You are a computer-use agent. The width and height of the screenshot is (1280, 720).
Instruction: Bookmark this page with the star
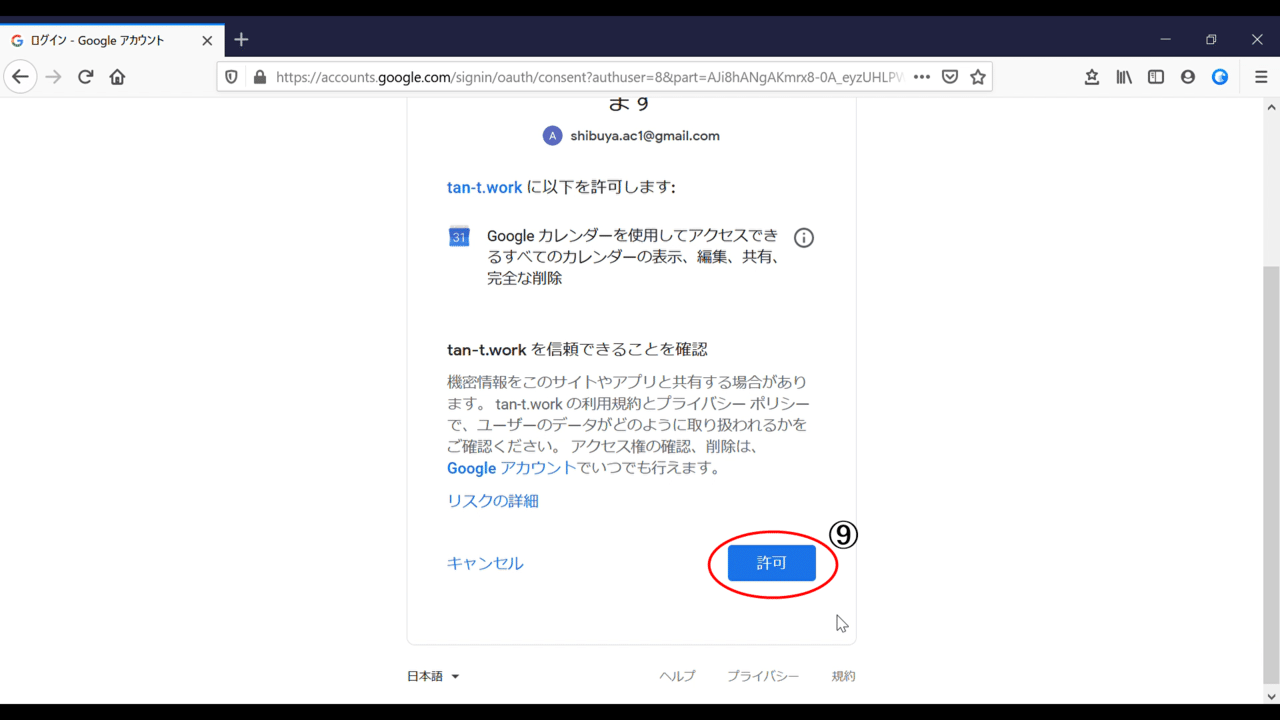[x=978, y=77]
